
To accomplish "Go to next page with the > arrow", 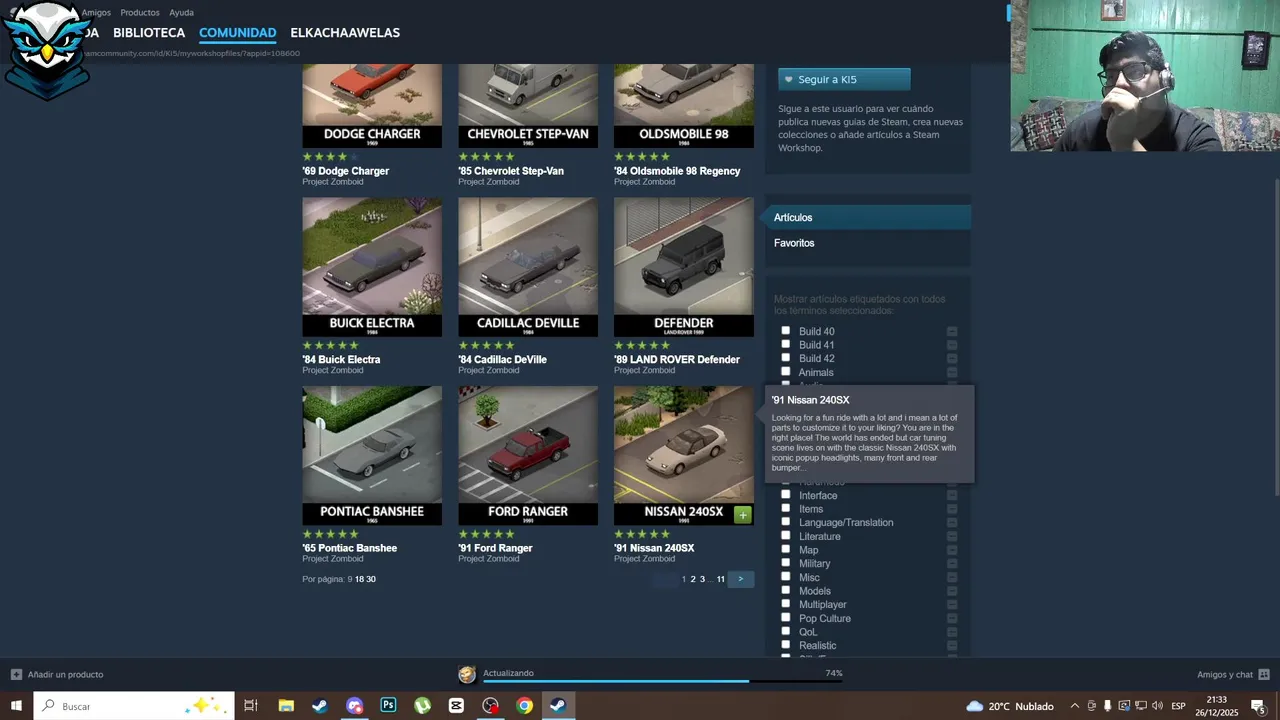I will click(x=741, y=579).
